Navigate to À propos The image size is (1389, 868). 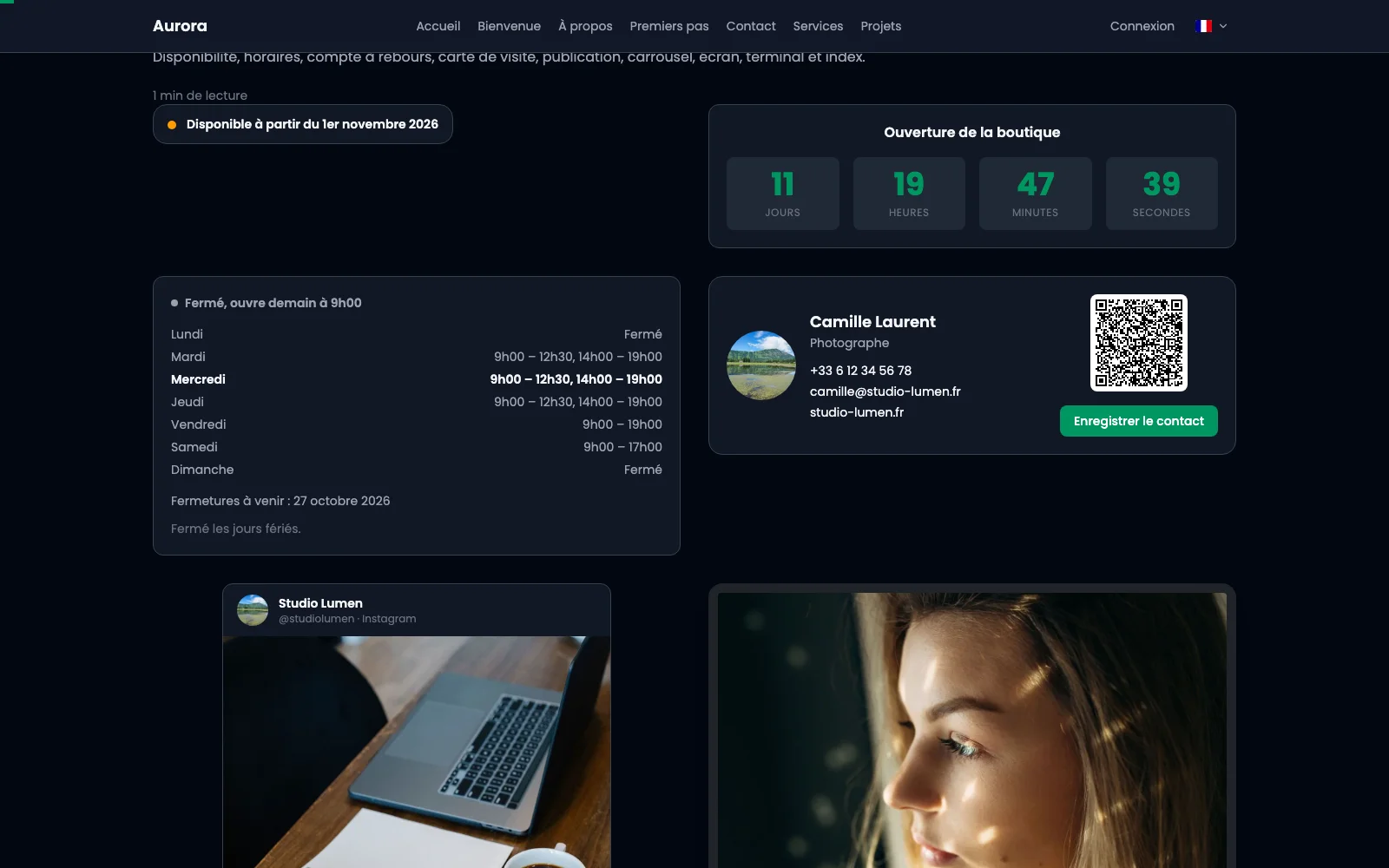[585, 26]
